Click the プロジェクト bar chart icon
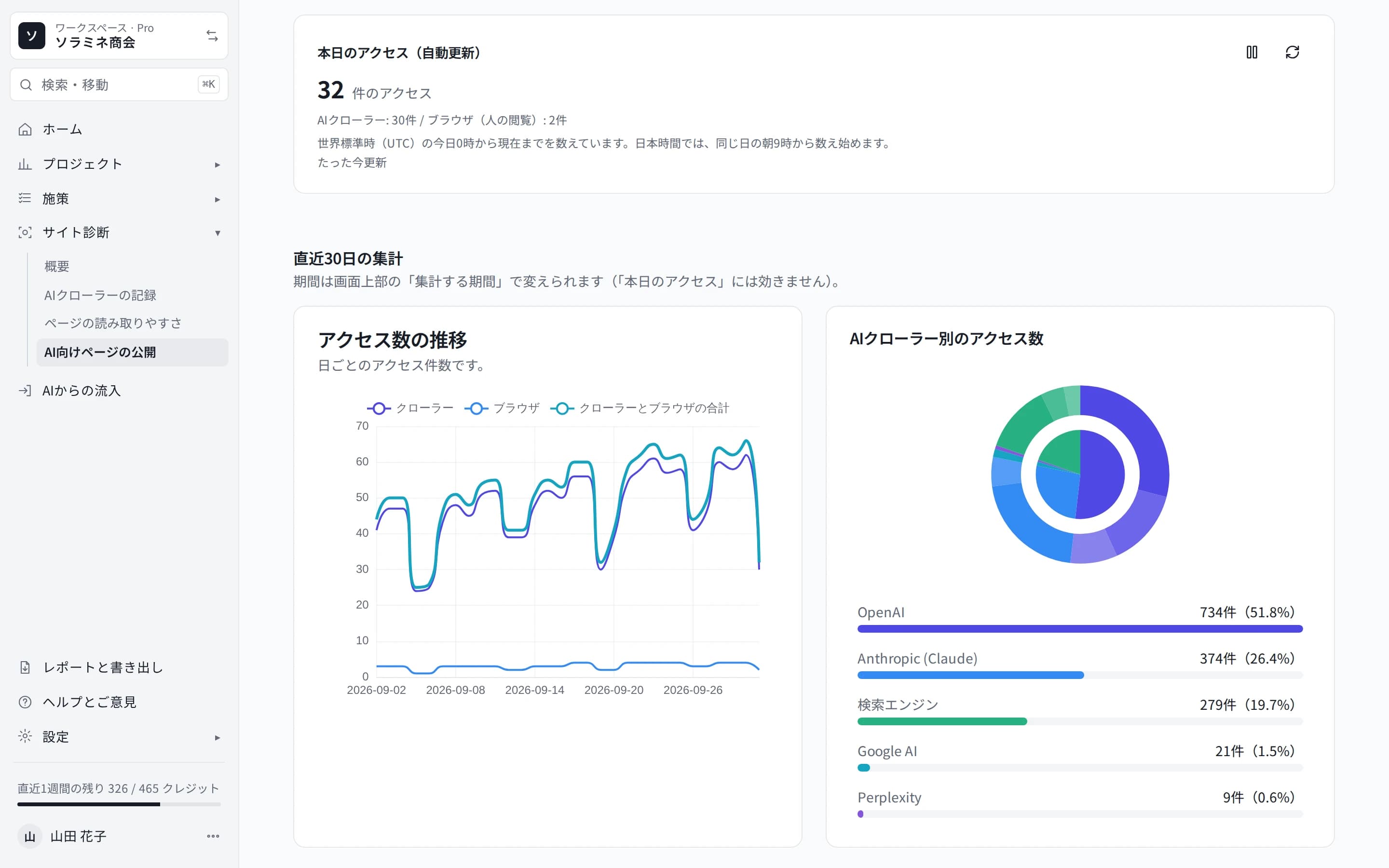The image size is (1389, 868). 25,164
